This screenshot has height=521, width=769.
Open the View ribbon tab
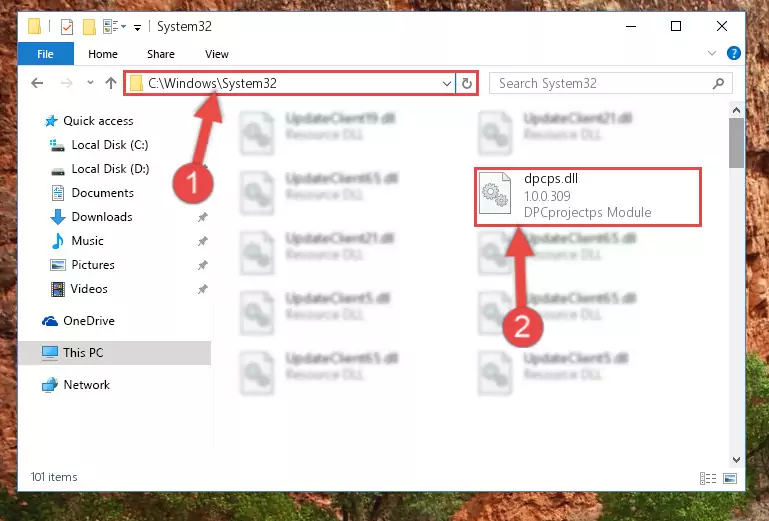pyautogui.click(x=217, y=54)
